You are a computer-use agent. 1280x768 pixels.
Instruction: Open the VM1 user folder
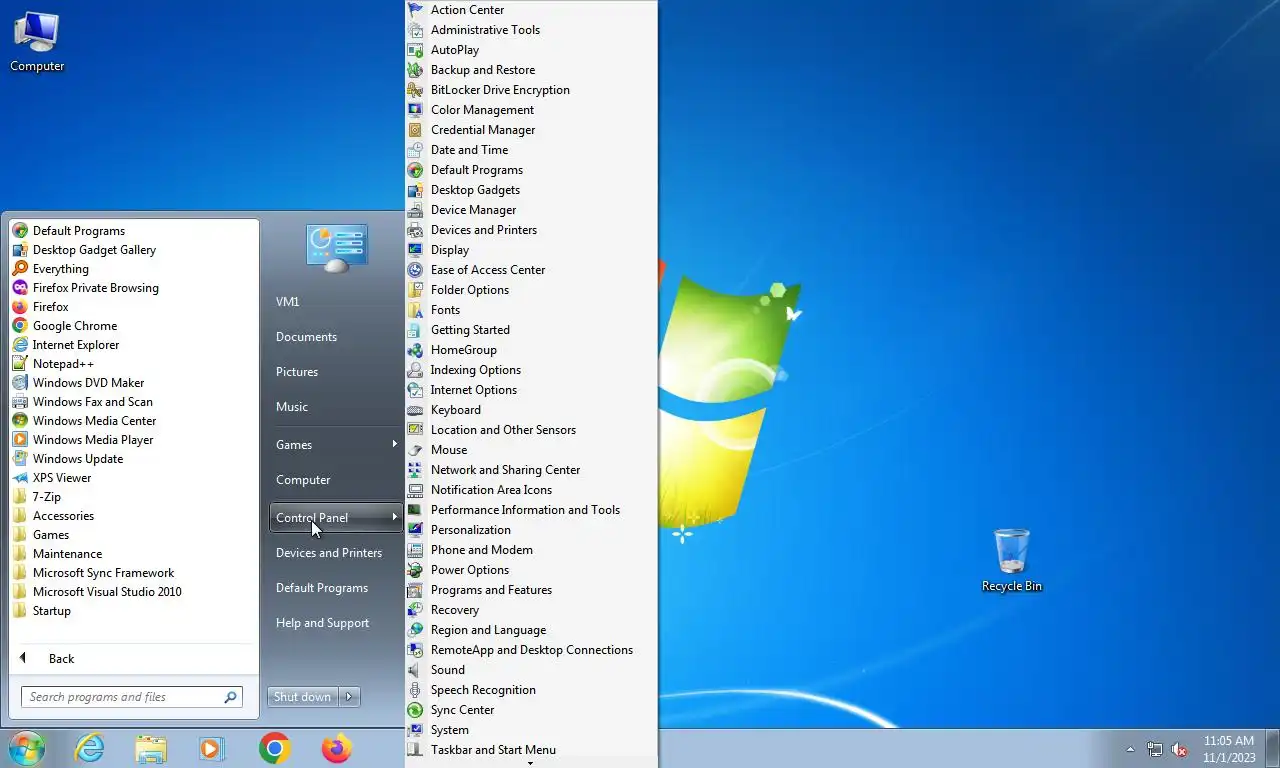(x=335, y=302)
